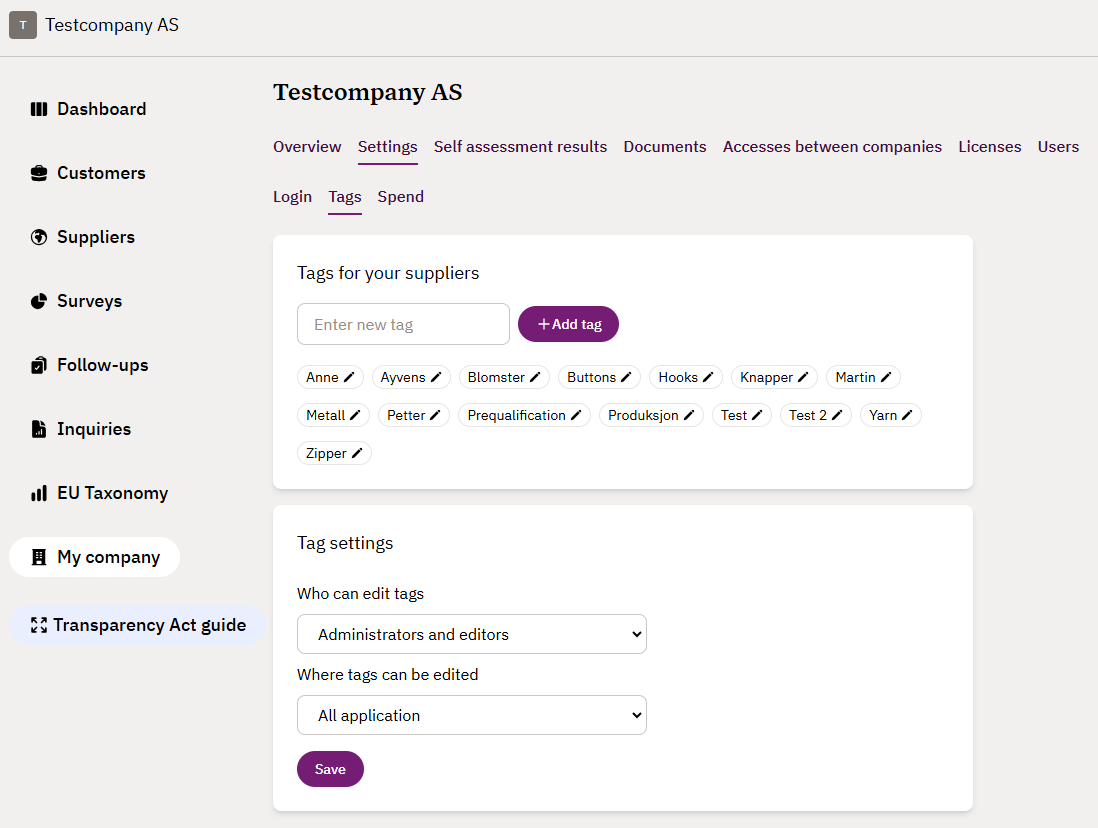Click the Follow-ups clipboard icon
The height and width of the screenshot is (828, 1098).
coord(39,365)
